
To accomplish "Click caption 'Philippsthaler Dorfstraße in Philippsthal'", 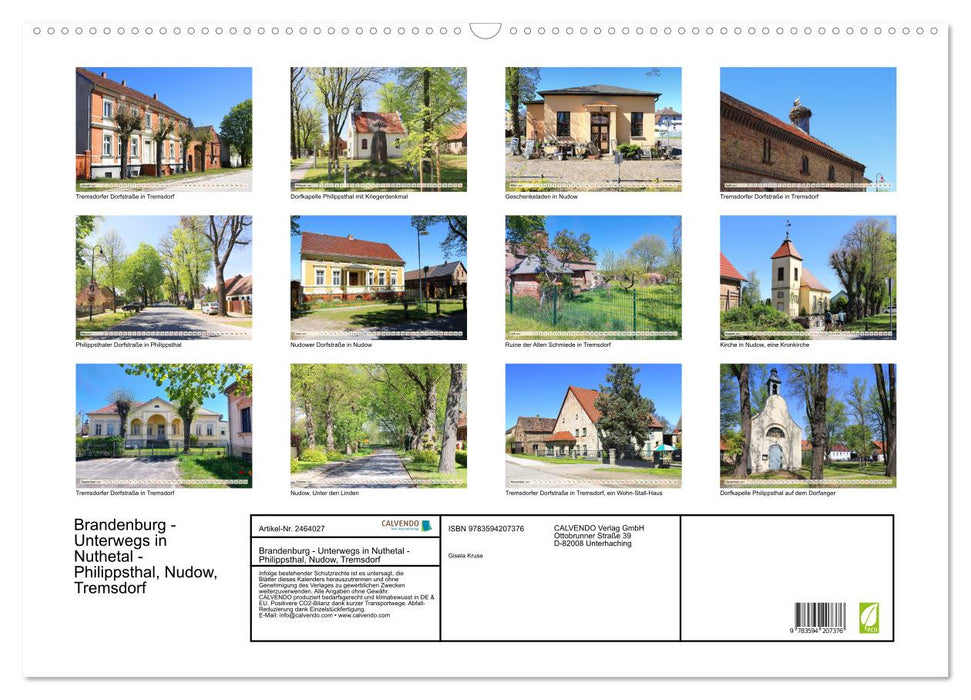I will click(129, 344).
